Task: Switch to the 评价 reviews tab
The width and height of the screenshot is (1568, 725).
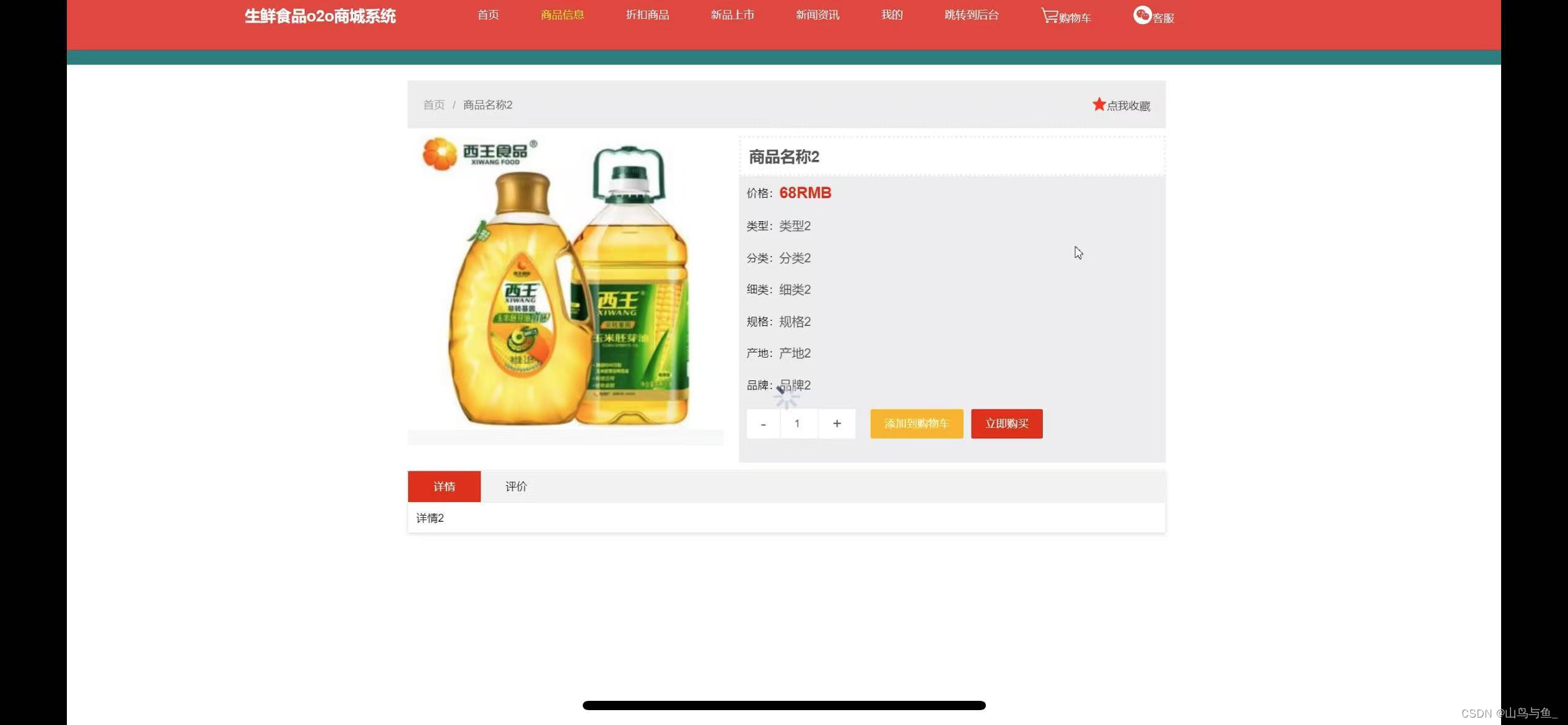Action: [x=516, y=486]
